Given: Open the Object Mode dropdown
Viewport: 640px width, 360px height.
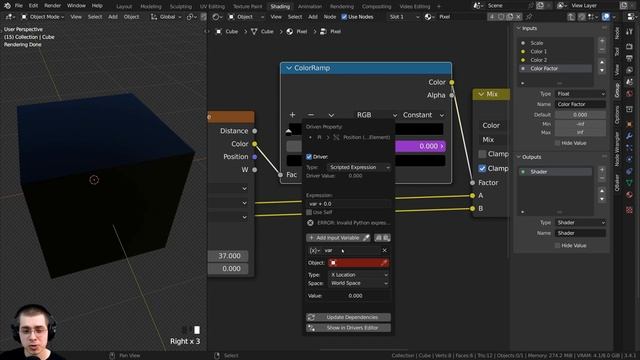Looking at the screenshot, I should tap(42, 17).
